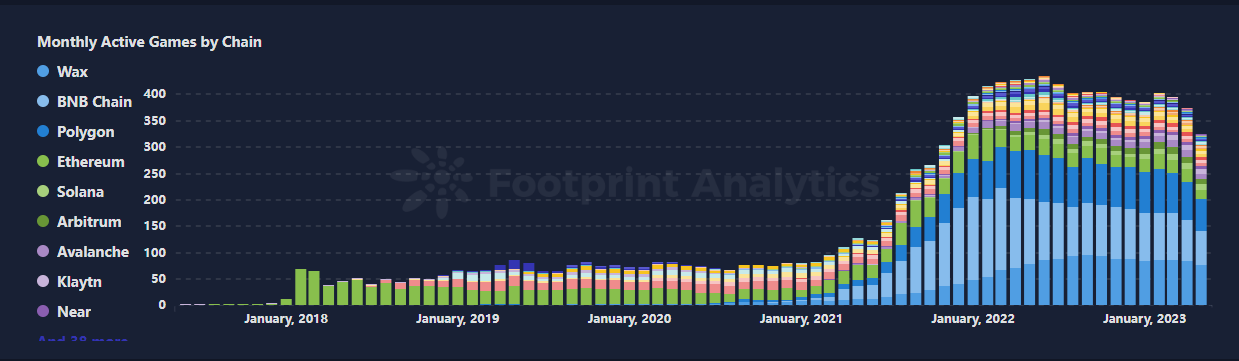Click the Klaytn legend dot

pyautogui.click(x=43, y=282)
